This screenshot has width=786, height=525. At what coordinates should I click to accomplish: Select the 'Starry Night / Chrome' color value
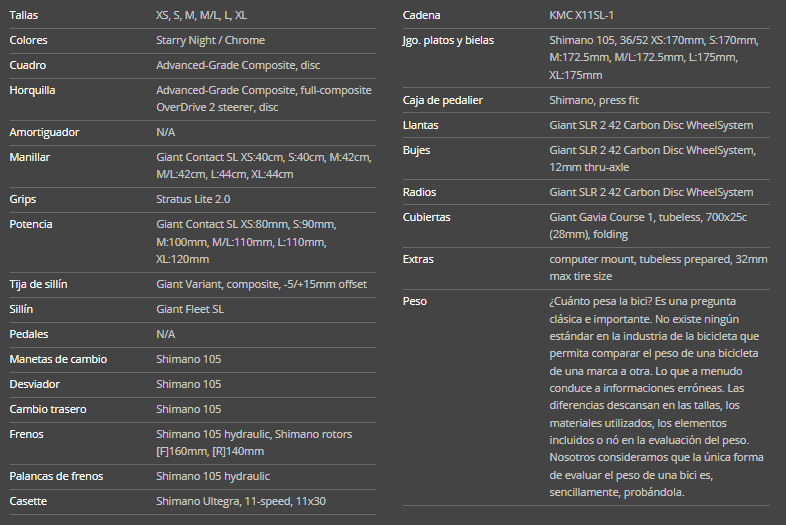click(211, 40)
